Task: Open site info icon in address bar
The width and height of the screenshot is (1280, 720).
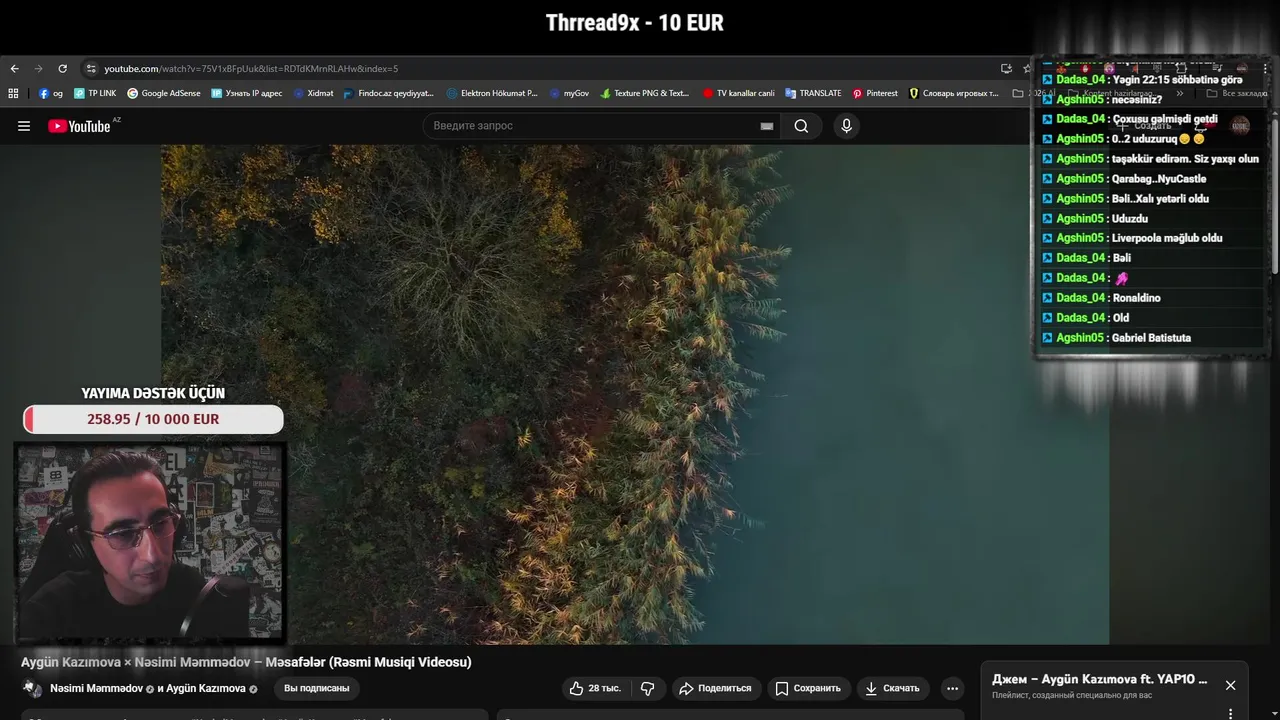Action: [91, 69]
